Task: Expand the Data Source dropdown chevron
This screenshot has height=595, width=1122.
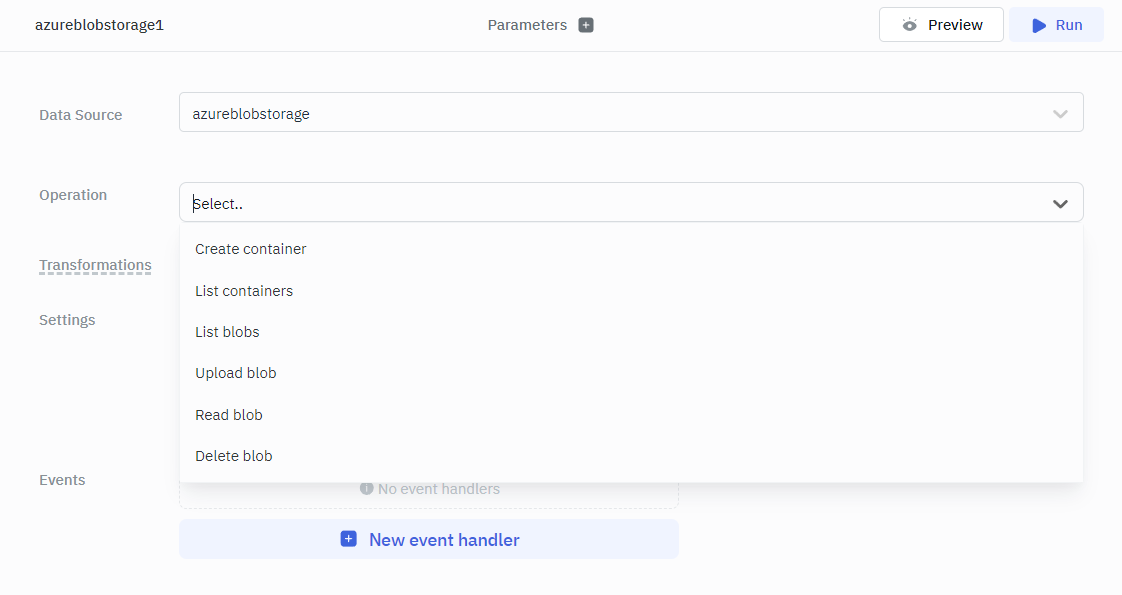Action: [x=1061, y=114]
